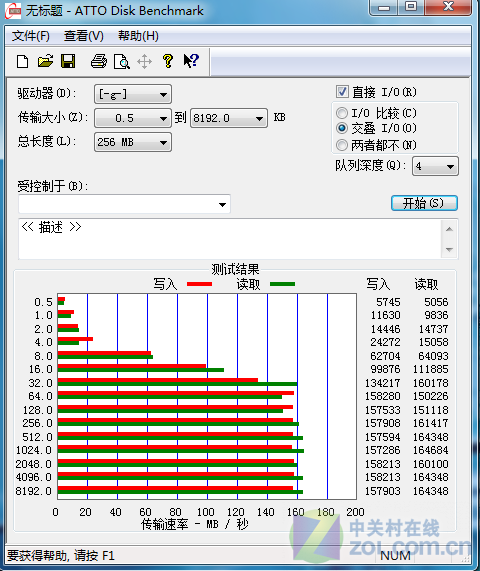Image resolution: width=480 pixels, height=571 pixels.
Task: Click the read value 164684
Action: [430, 450]
